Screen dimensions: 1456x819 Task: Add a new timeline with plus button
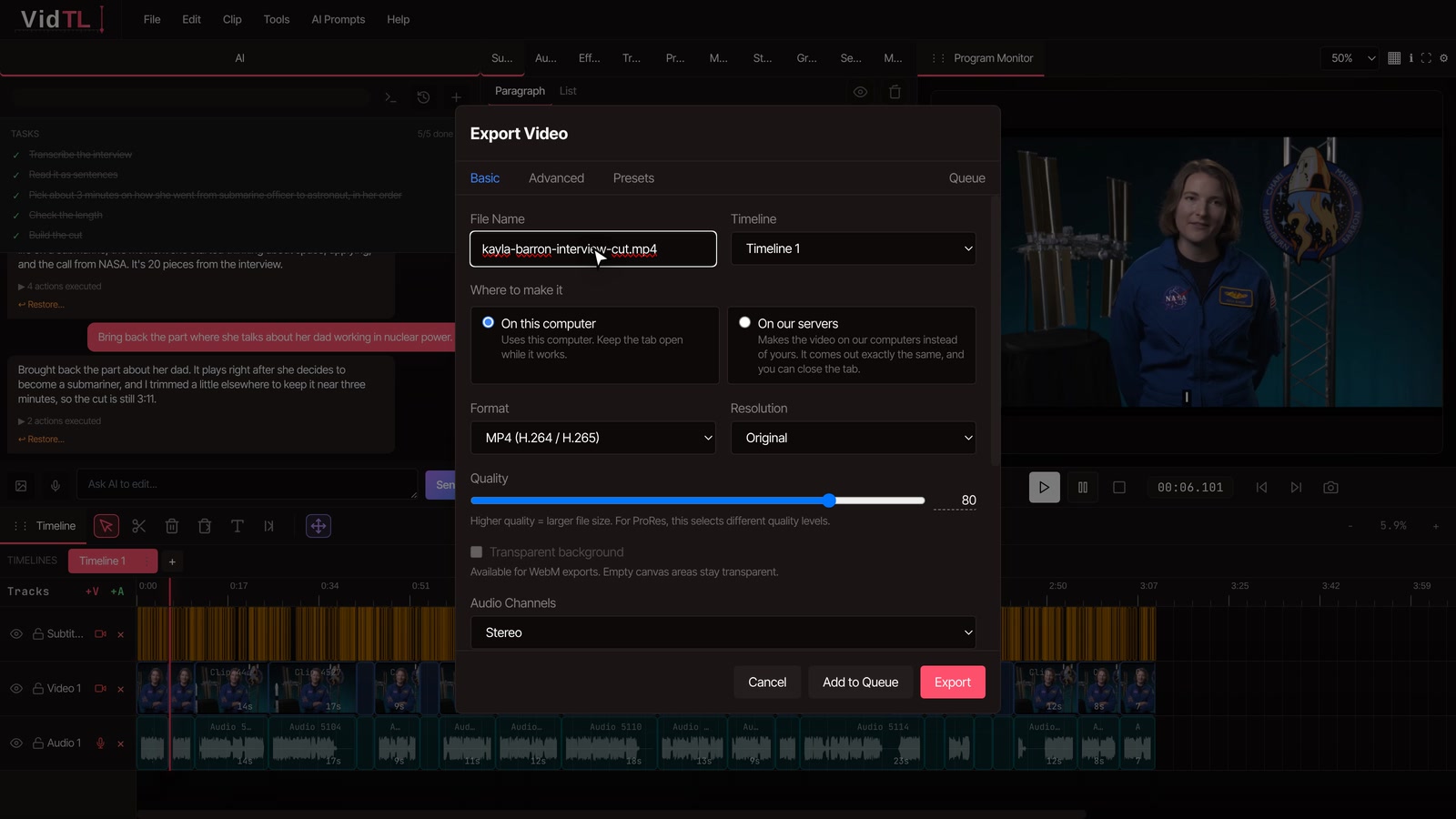[x=172, y=561]
